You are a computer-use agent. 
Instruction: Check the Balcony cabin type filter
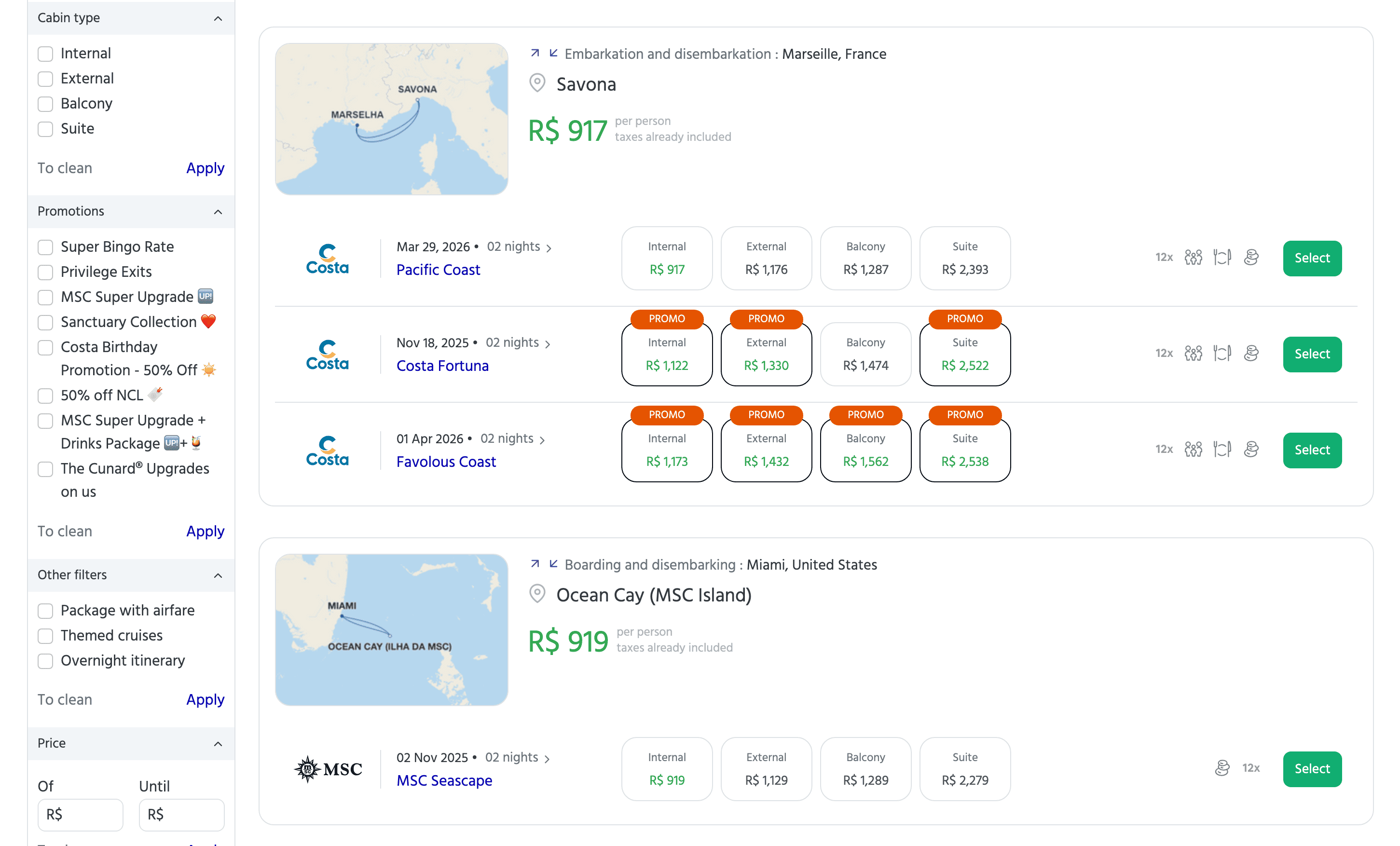(x=45, y=104)
